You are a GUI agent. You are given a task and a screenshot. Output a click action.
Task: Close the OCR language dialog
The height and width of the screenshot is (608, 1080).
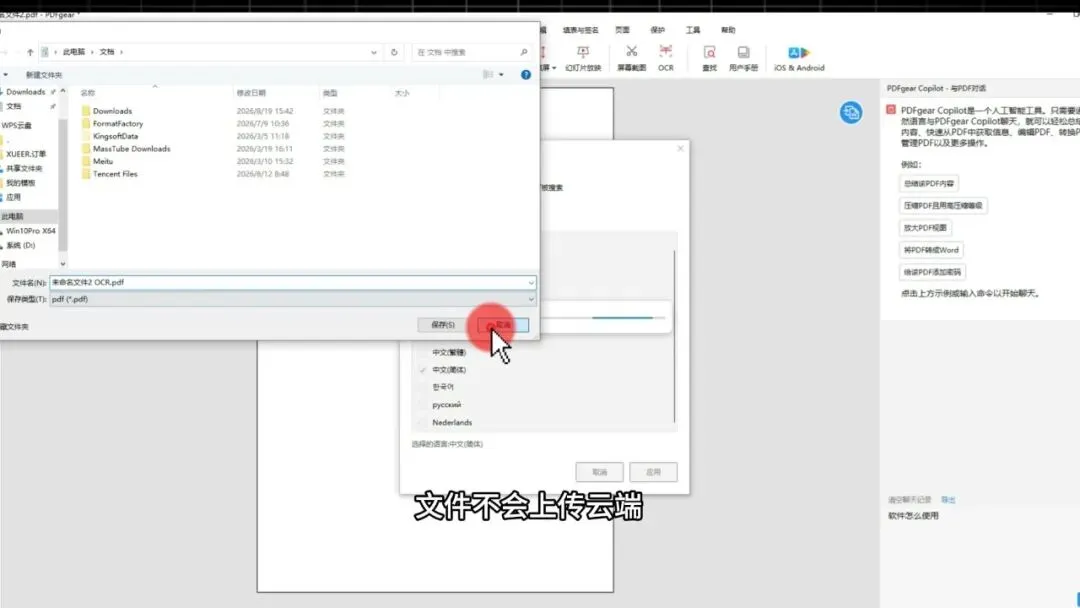click(681, 148)
